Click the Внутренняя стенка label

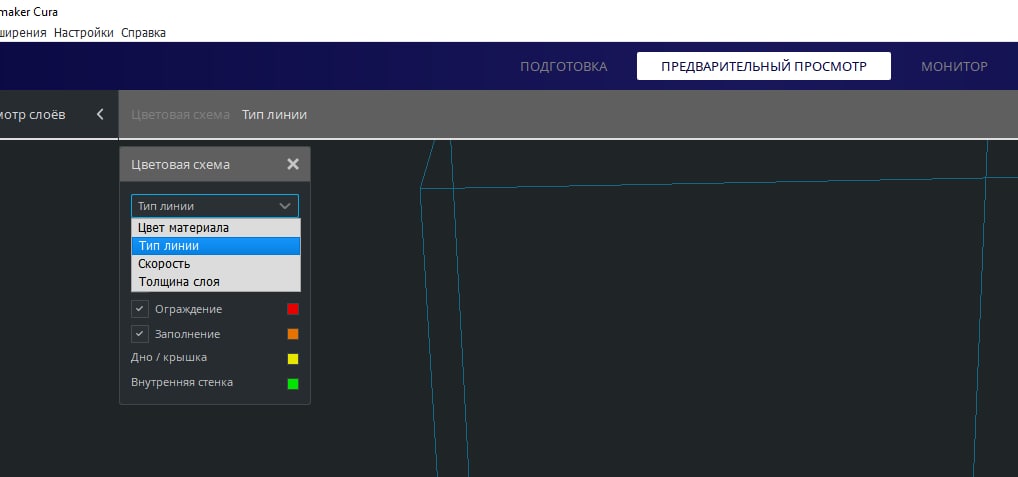click(182, 382)
